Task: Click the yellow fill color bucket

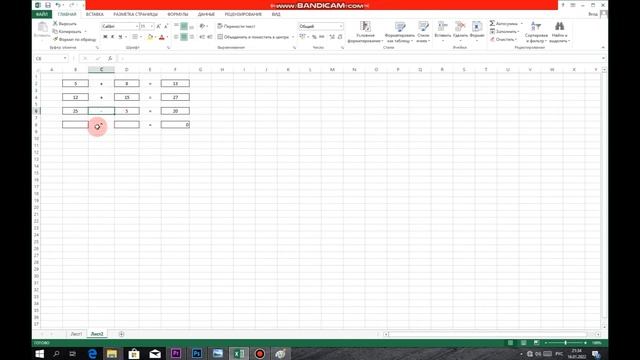Action: coord(150,37)
